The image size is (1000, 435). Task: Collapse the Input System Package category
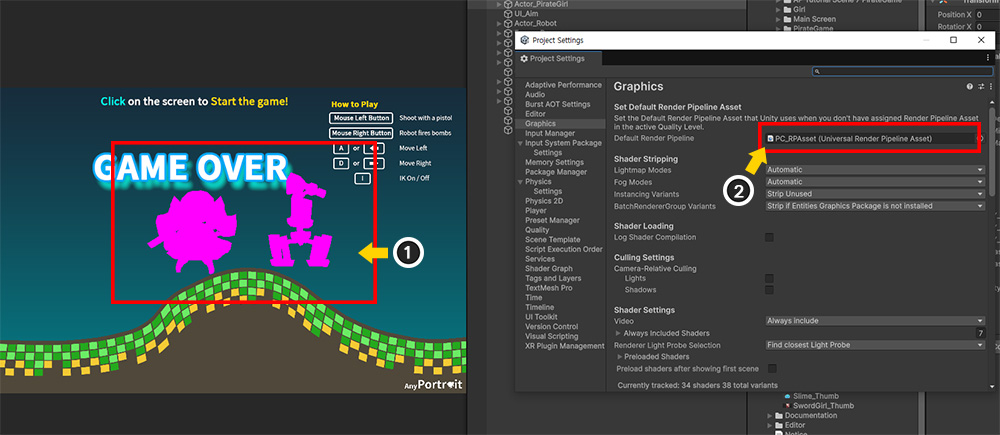(520, 144)
